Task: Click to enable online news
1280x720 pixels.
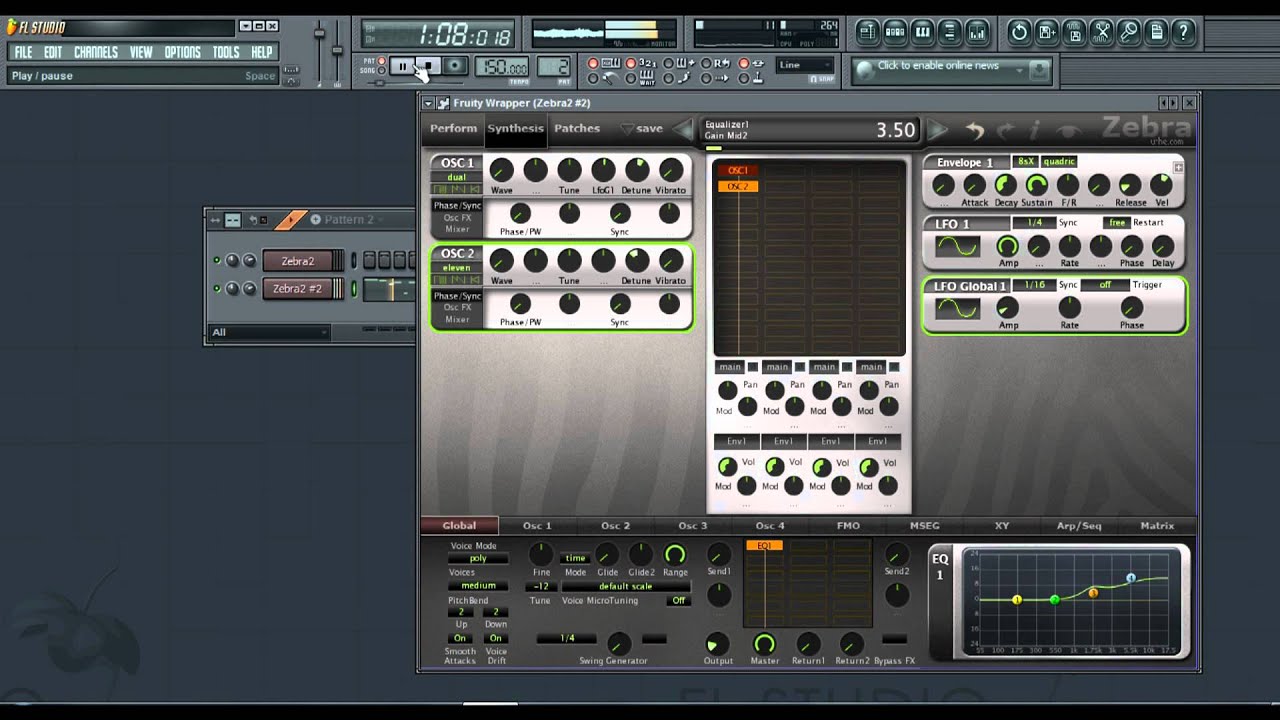Action: pyautogui.click(x=938, y=66)
